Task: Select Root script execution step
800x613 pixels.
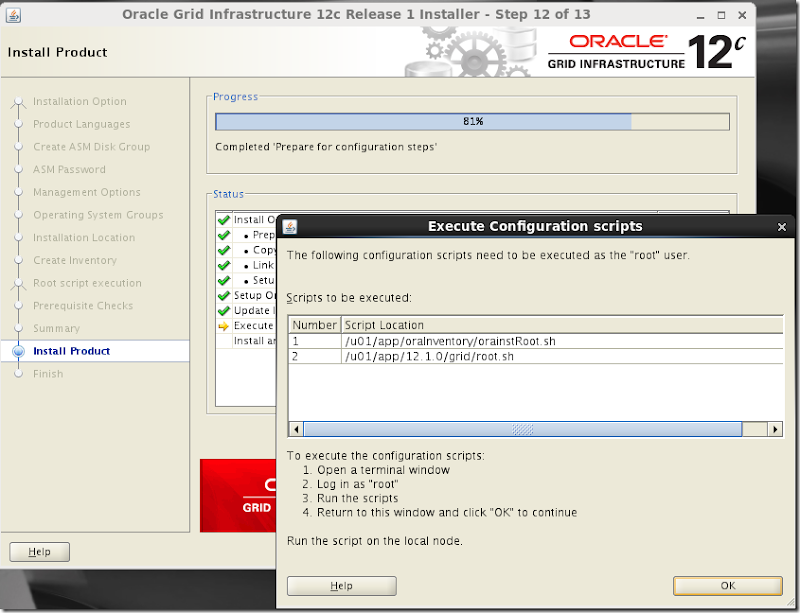Action: click(87, 283)
